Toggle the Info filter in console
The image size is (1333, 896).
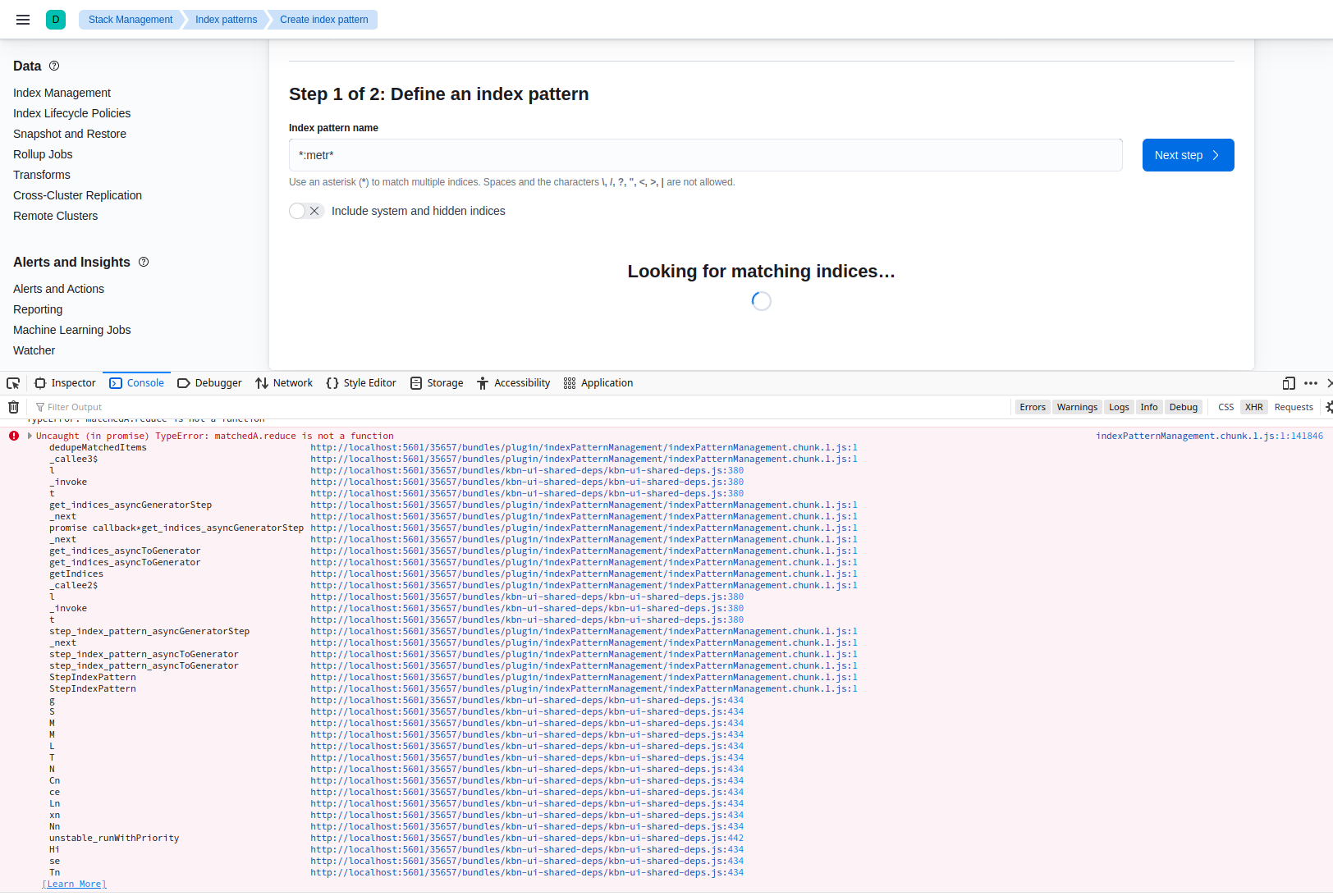pyautogui.click(x=1149, y=407)
